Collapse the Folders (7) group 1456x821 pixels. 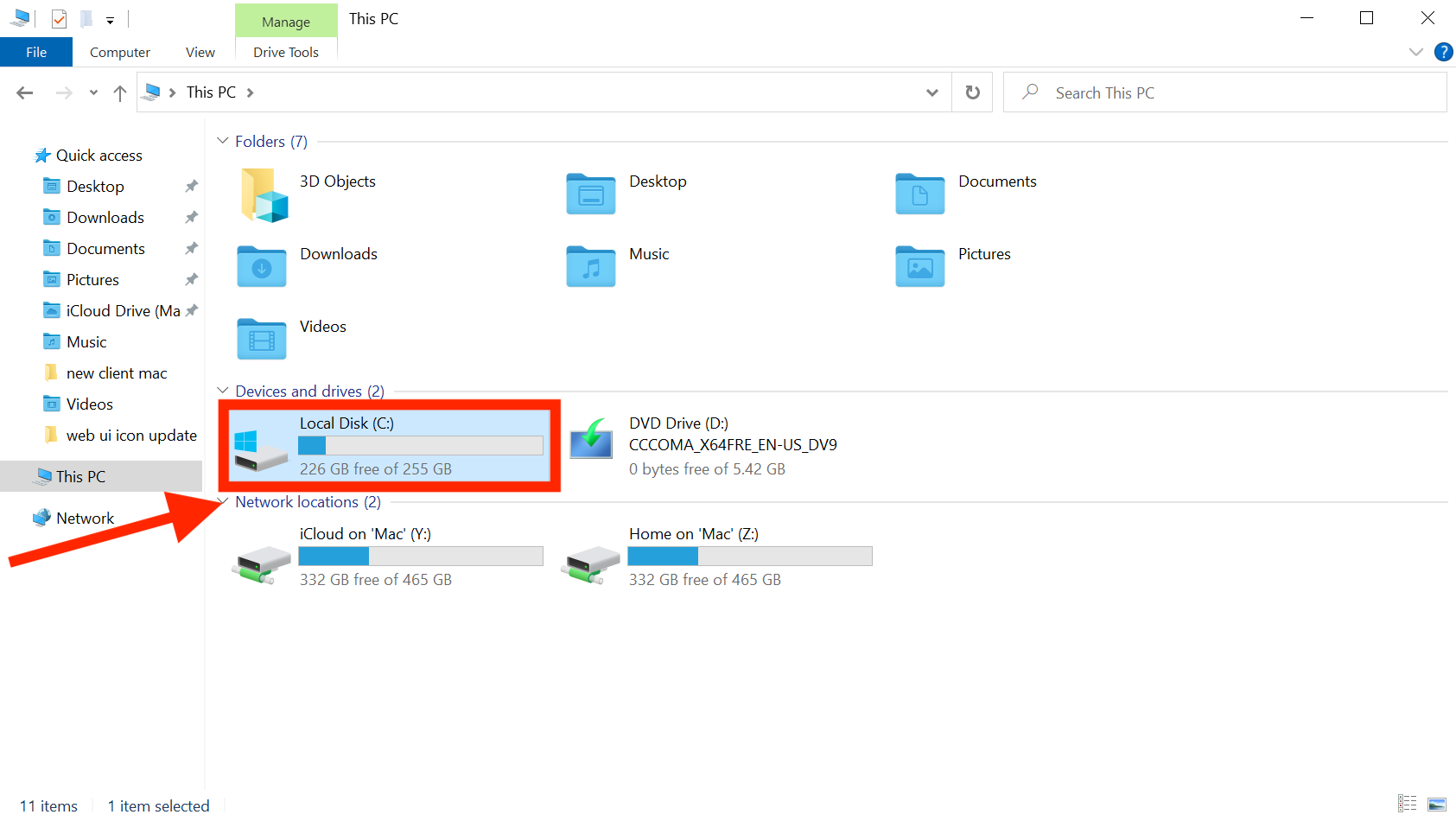click(x=223, y=141)
